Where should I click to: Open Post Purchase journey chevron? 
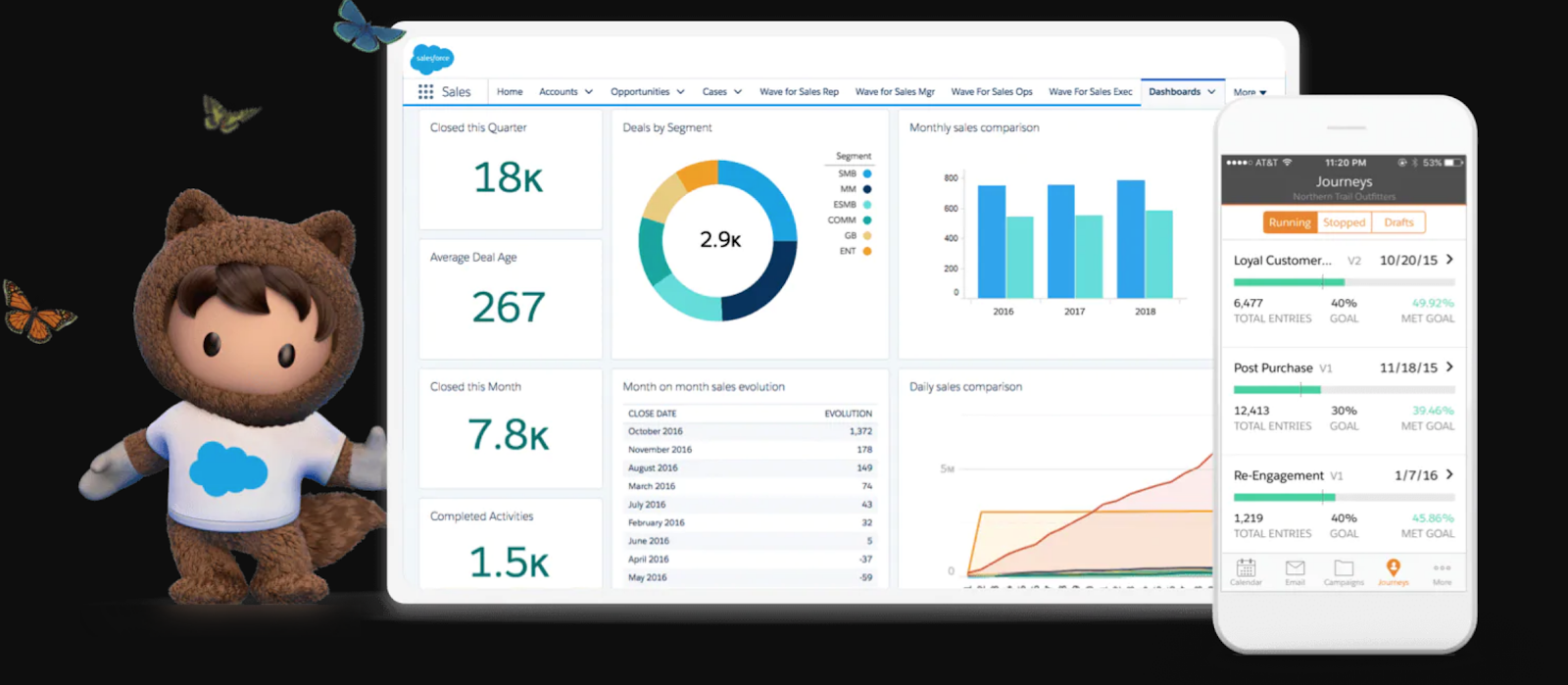point(1449,367)
